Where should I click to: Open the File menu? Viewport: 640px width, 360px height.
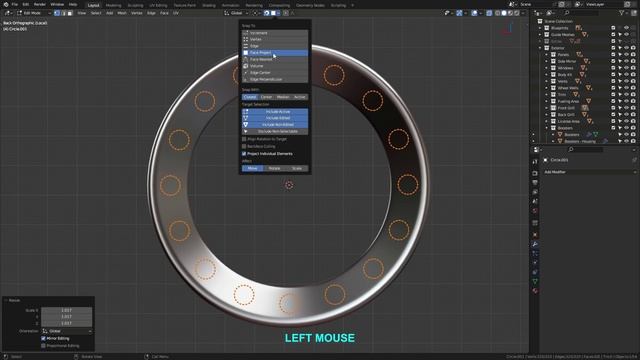[x=15, y=4]
